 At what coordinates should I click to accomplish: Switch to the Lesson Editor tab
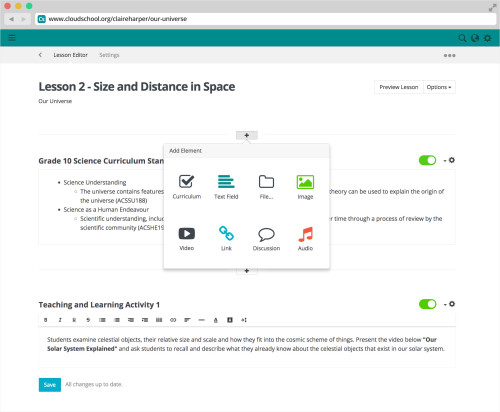click(x=71, y=55)
